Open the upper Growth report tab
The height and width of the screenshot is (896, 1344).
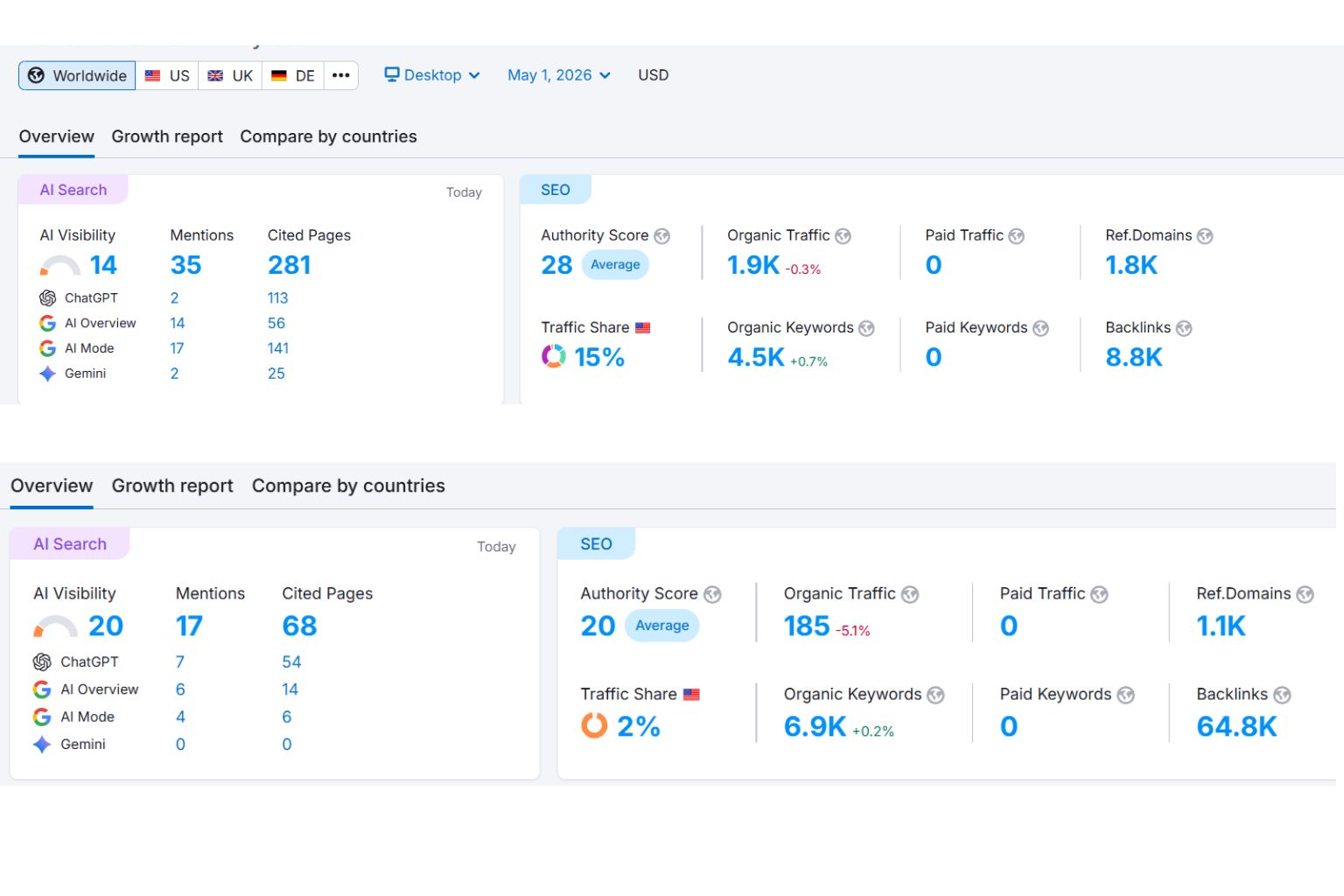click(167, 136)
